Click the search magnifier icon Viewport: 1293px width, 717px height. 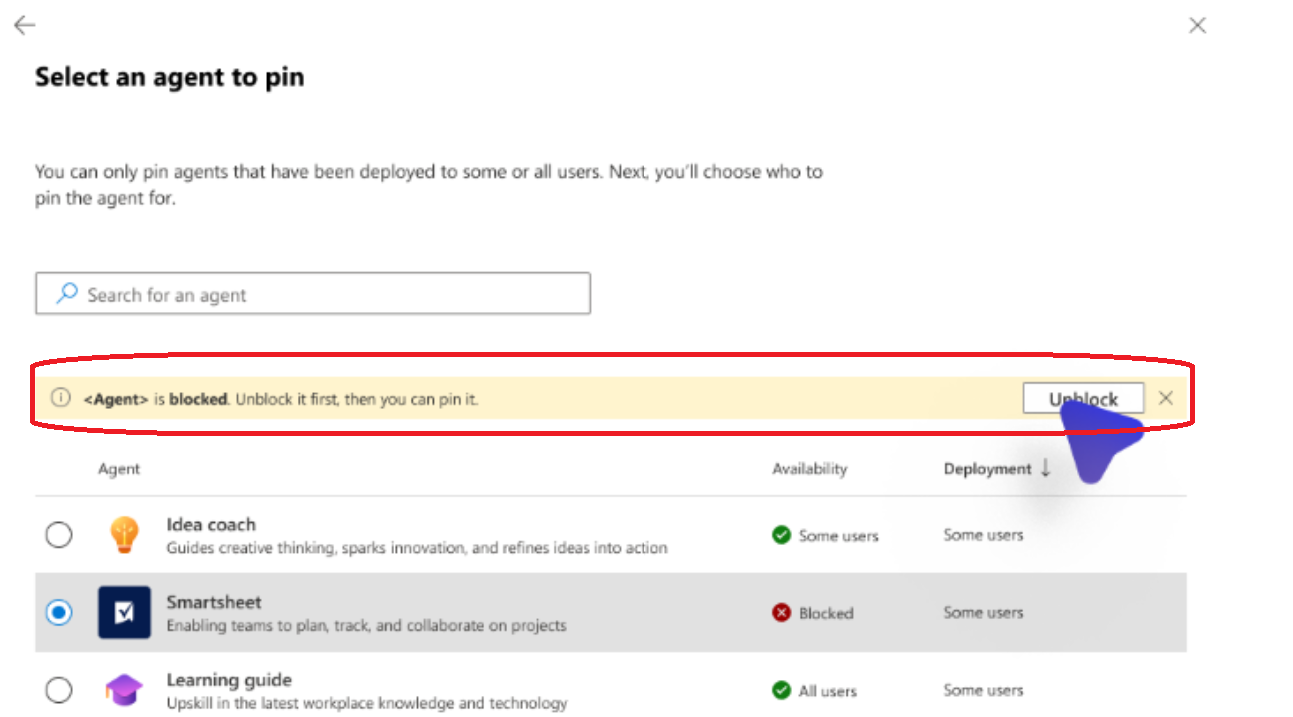[67, 294]
